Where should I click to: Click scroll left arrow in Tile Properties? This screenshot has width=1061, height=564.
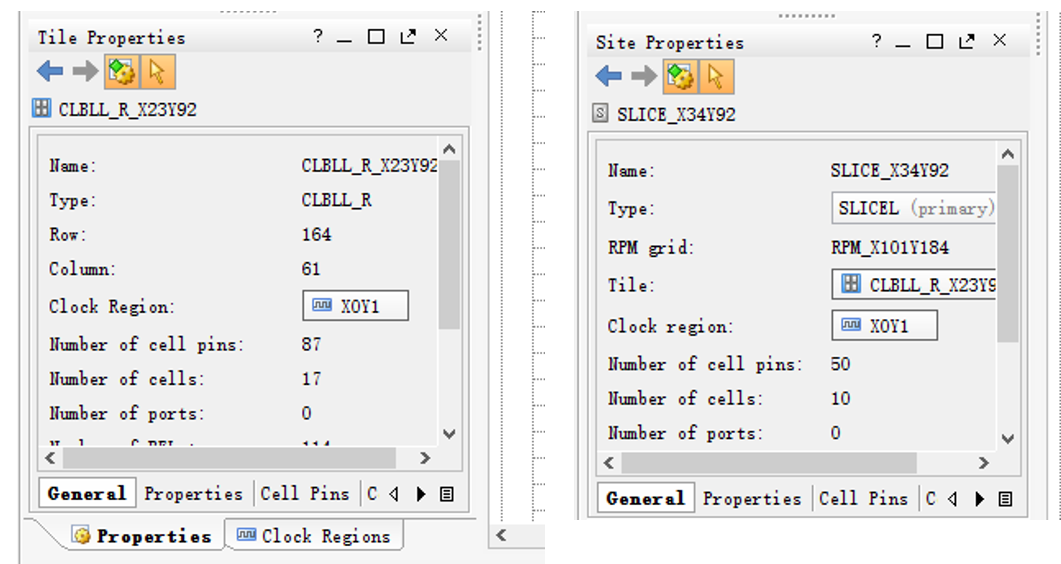(x=51, y=458)
